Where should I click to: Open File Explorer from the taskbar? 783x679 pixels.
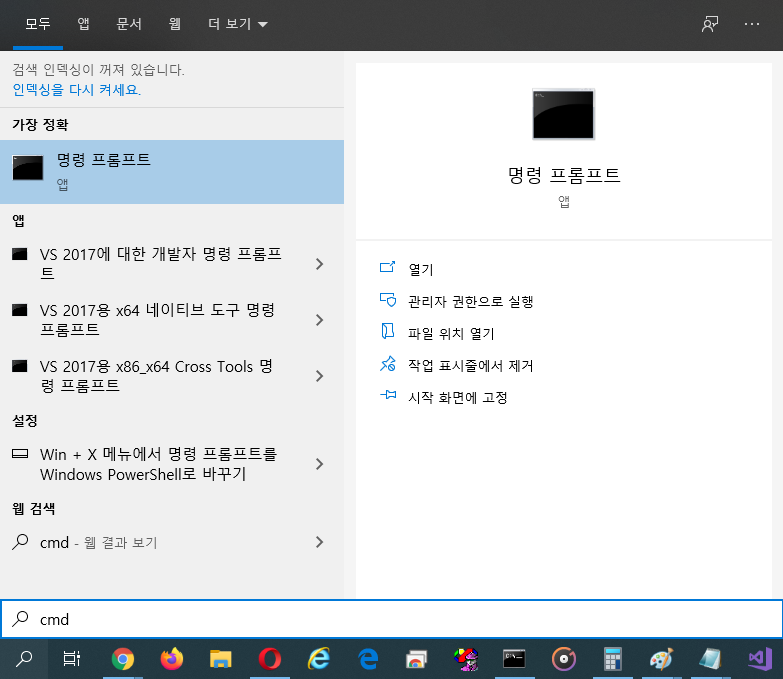(221, 659)
